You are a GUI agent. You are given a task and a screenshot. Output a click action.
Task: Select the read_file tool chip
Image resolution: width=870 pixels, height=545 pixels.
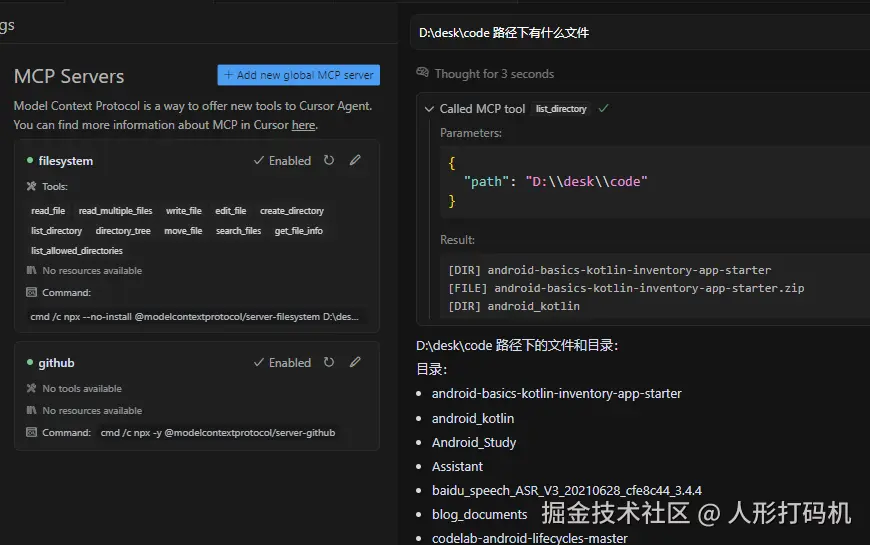[48, 211]
